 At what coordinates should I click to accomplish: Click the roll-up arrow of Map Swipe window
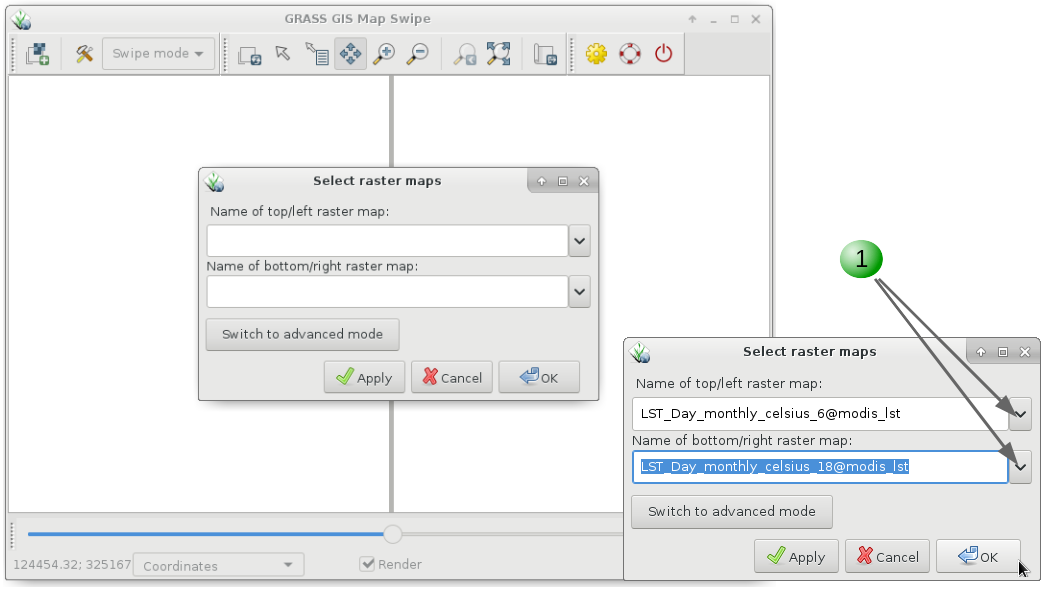(692, 20)
